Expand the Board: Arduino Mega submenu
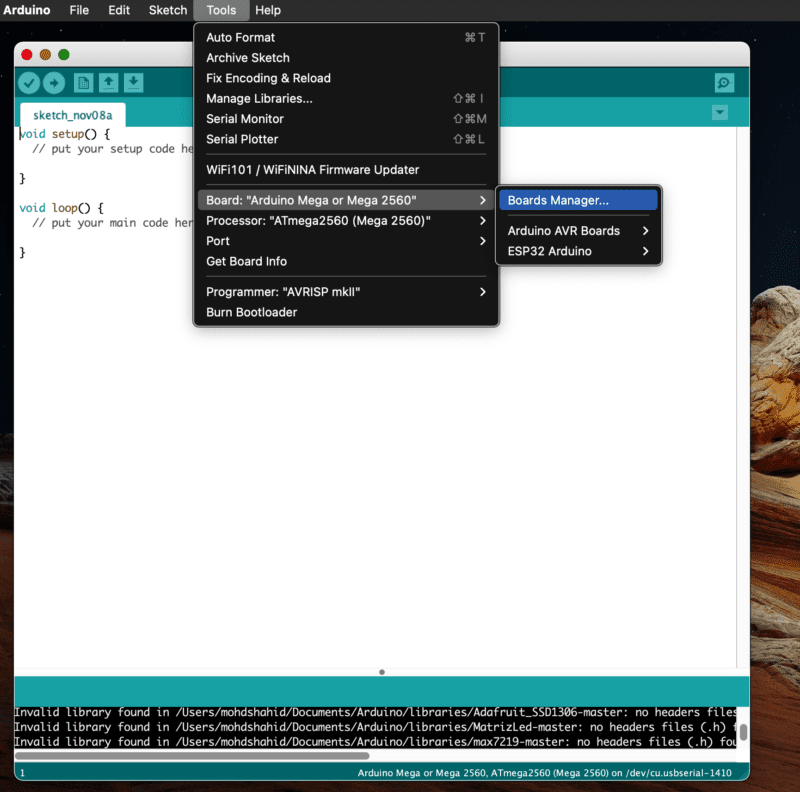The image size is (800, 792). (x=346, y=200)
